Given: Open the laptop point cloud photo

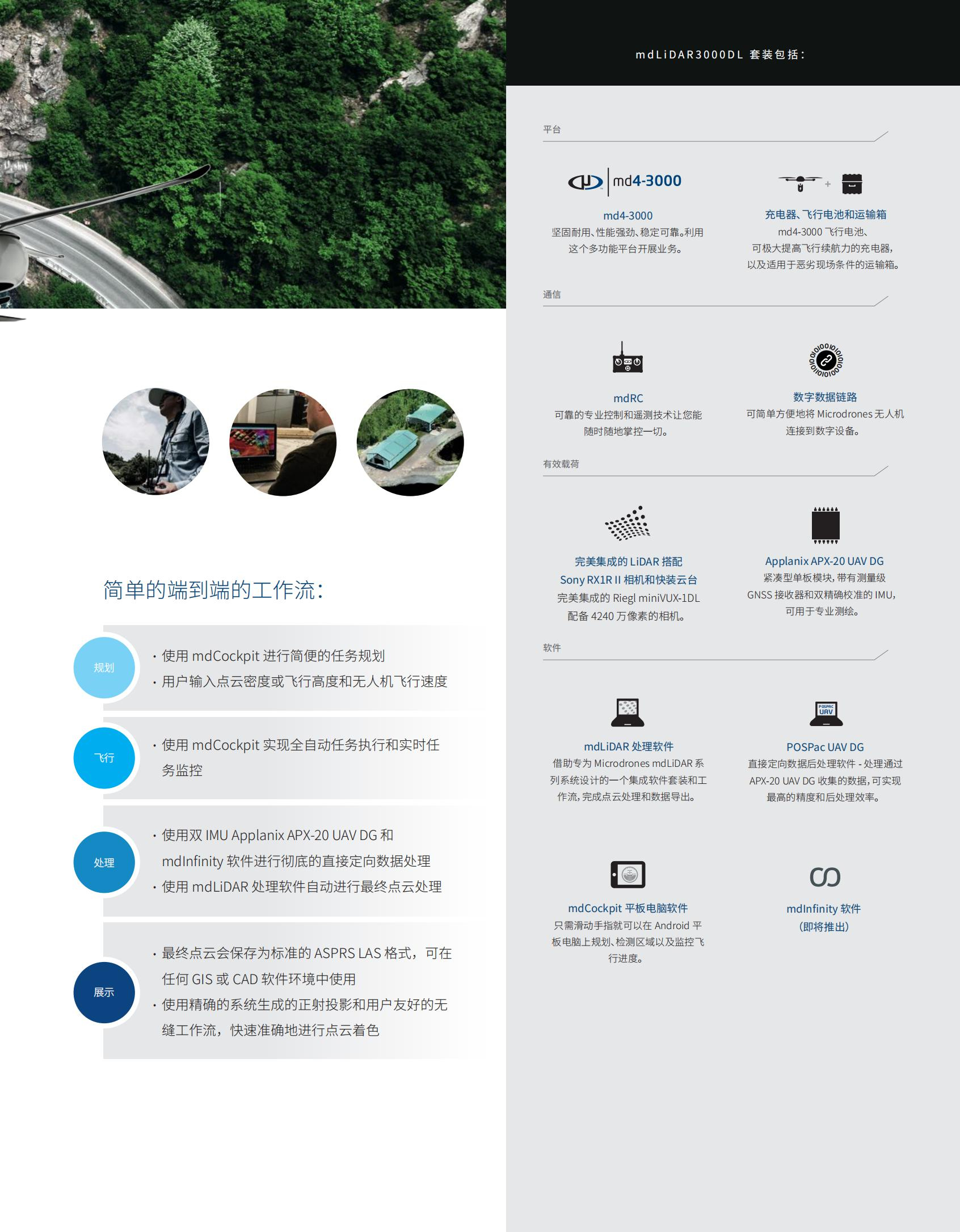Looking at the screenshot, I should click(x=283, y=442).
